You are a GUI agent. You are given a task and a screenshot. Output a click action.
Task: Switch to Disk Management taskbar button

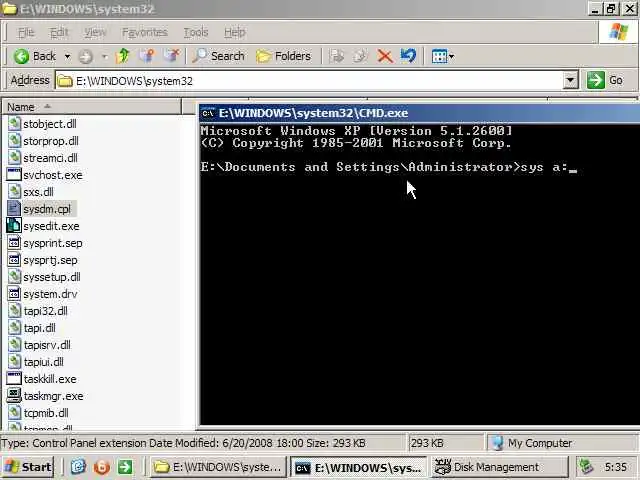(499, 467)
